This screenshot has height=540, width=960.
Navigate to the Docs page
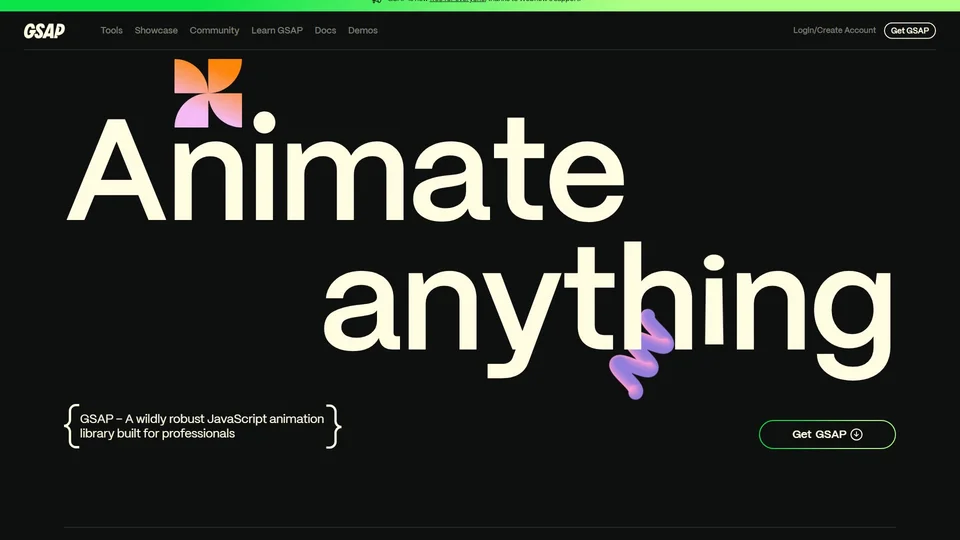325,30
